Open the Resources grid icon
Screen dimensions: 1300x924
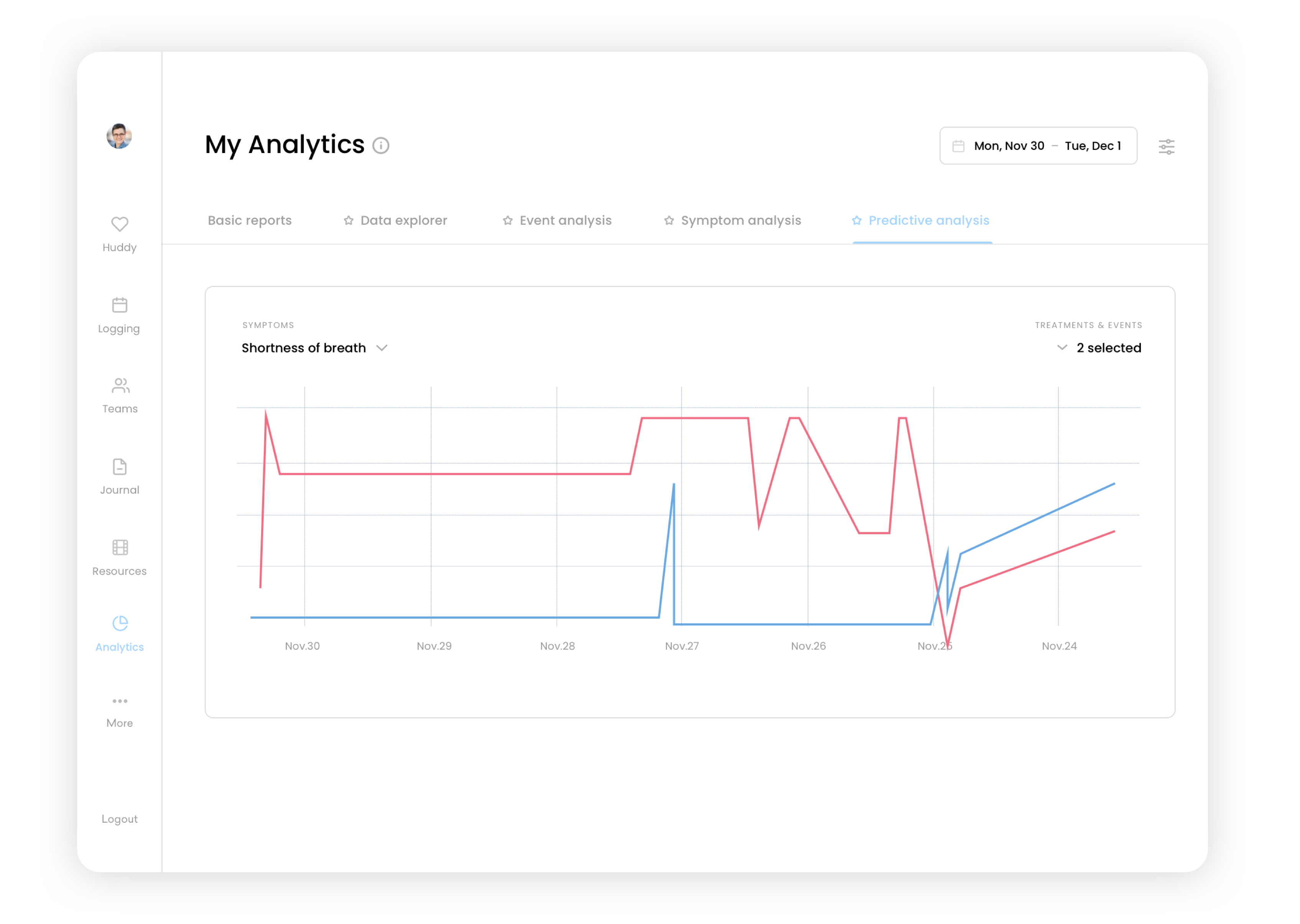pyautogui.click(x=120, y=547)
